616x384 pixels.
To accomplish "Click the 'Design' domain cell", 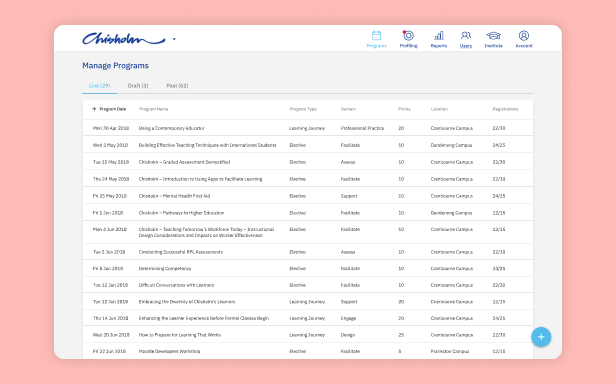I will [x=348, y=335].
